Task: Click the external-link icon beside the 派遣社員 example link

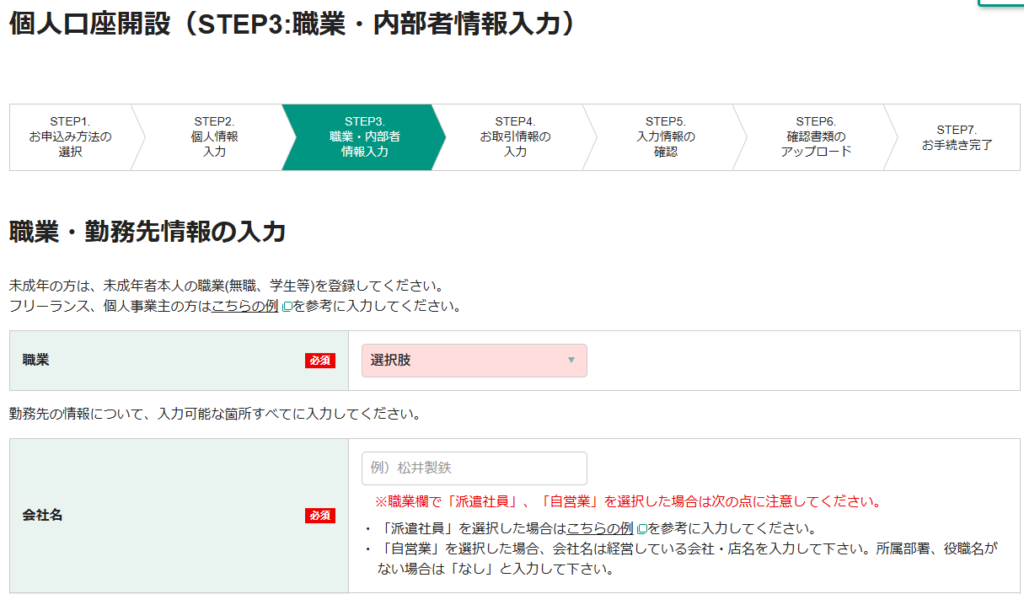Action: click(x=641, y=529)
